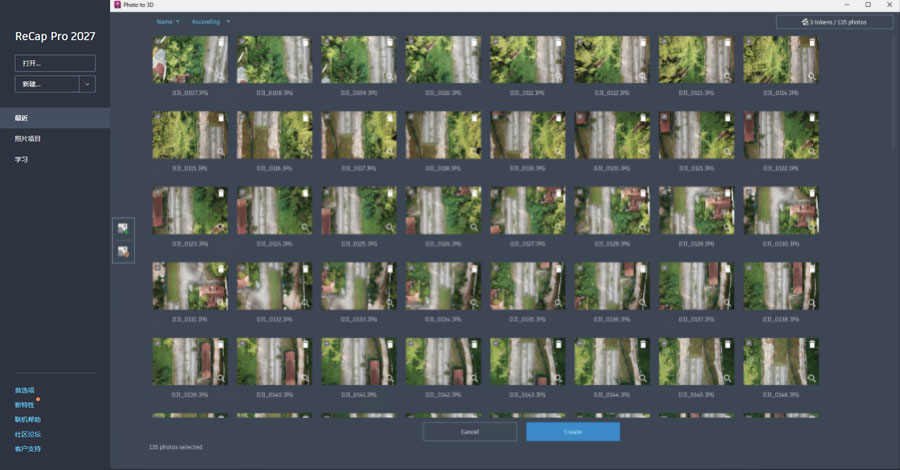Click the file name DJI_0145.JPG
The width and height of the screenshot is (900, 470).
point(696,395)
